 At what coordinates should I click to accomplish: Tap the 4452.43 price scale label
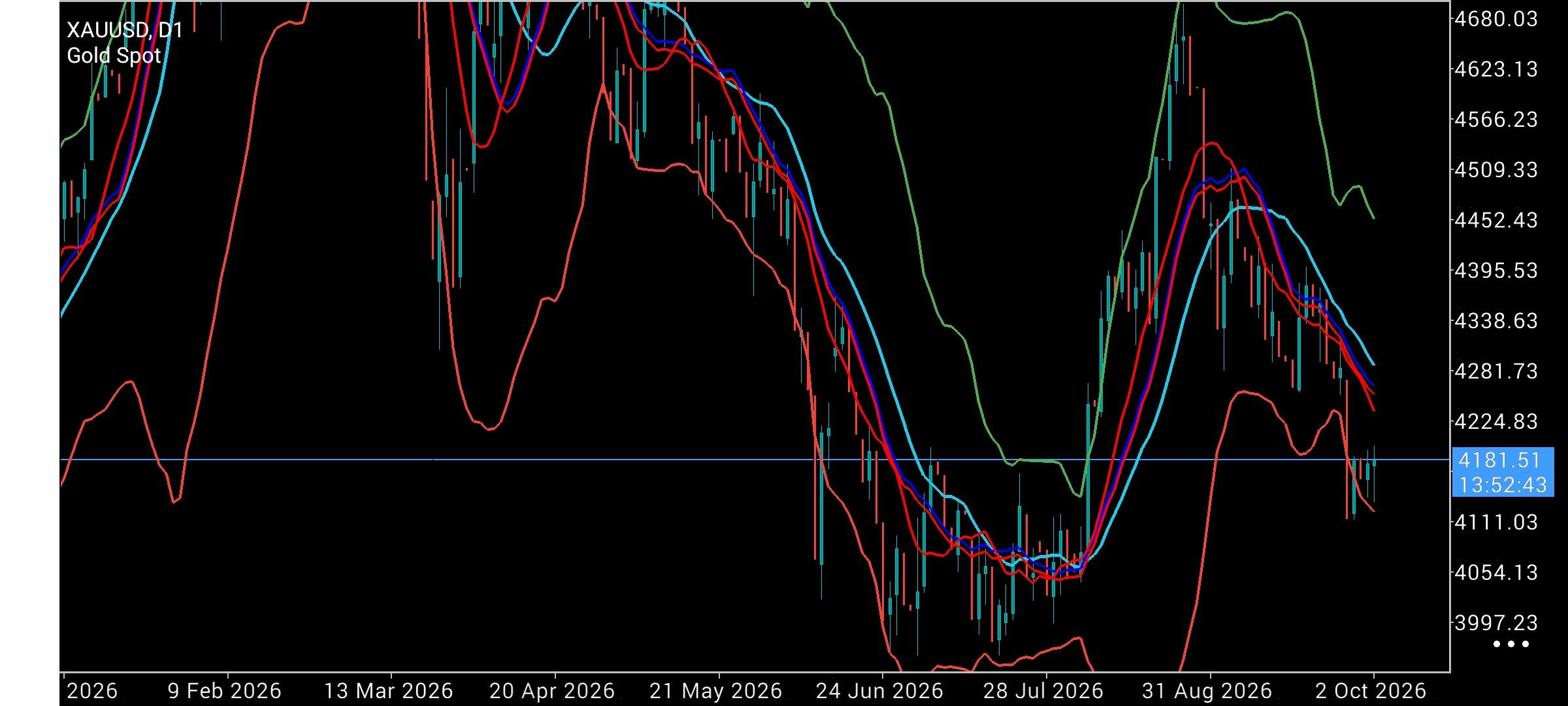tap(1495, 220)
